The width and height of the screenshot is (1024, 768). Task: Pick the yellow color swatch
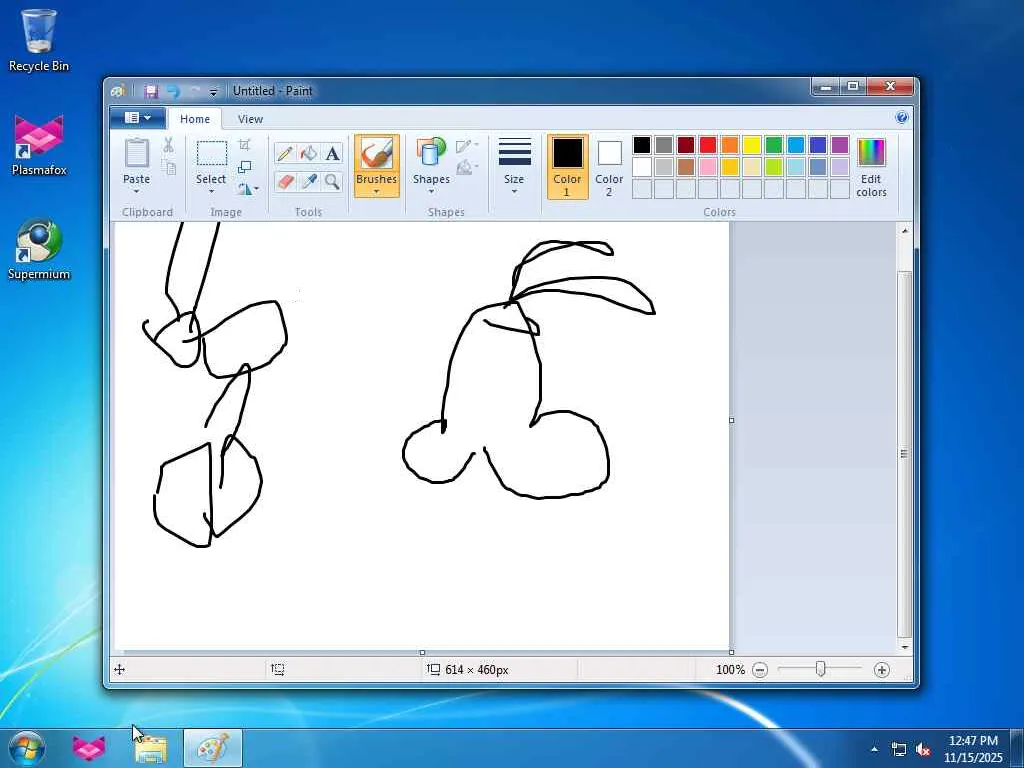pyautogui.click(x=752, y=145)
